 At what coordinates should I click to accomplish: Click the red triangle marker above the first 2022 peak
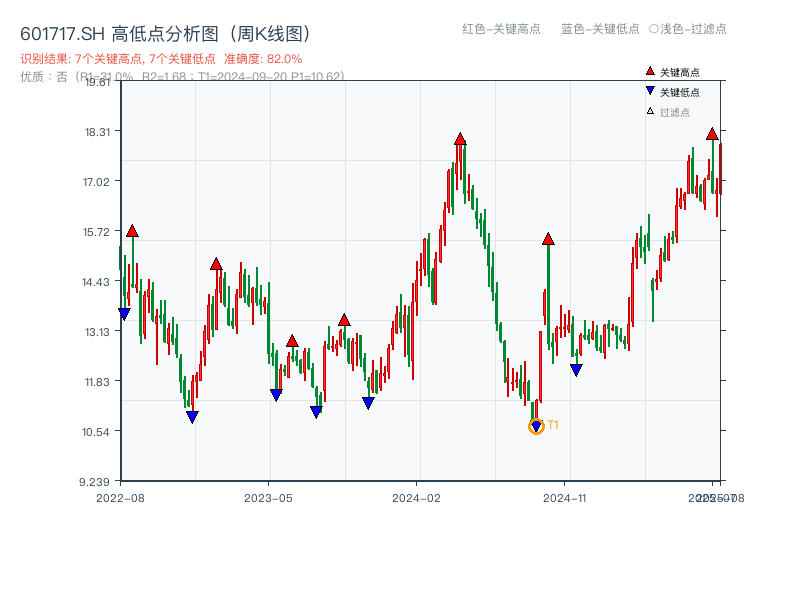point(132,229)
